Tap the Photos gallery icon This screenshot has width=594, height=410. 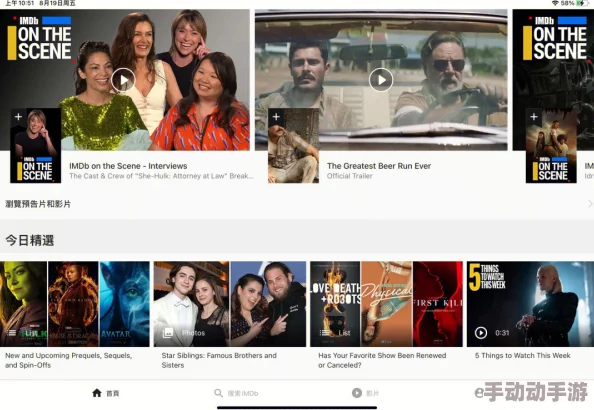click(167, 333)
